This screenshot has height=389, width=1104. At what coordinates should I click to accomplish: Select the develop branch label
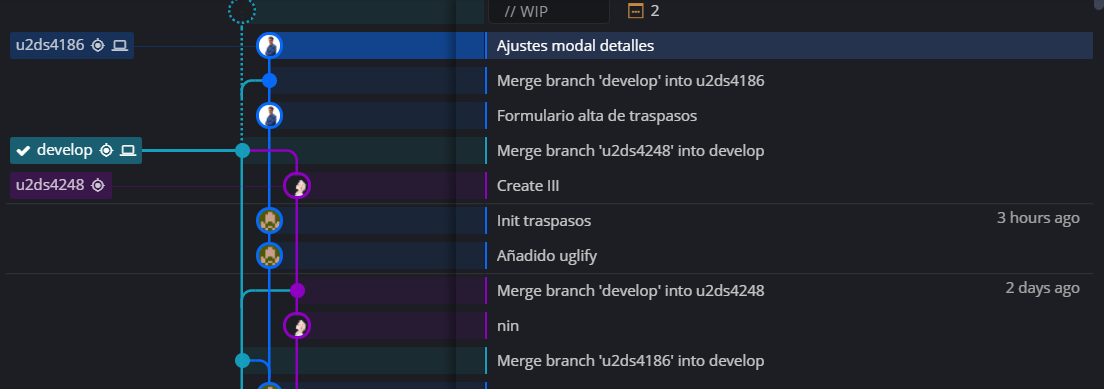pos(76,150)
